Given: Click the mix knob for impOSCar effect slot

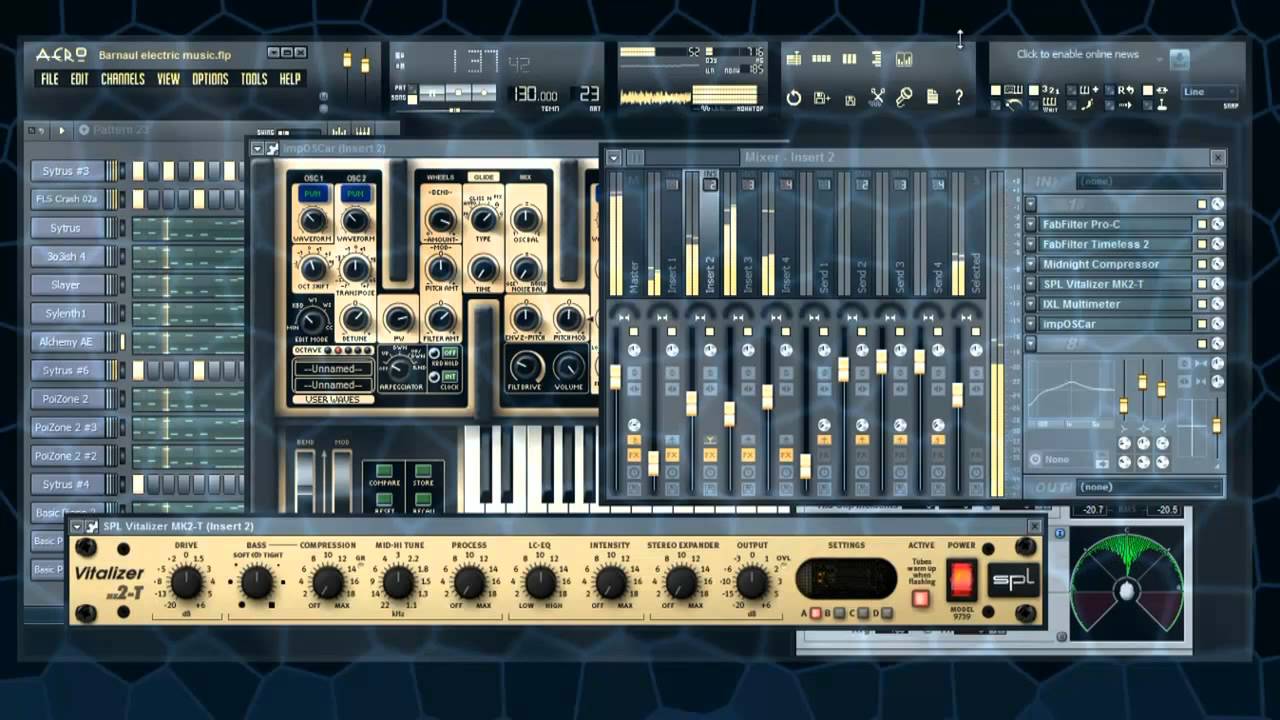Looking at the screenshot, I should pos(1217,324).
